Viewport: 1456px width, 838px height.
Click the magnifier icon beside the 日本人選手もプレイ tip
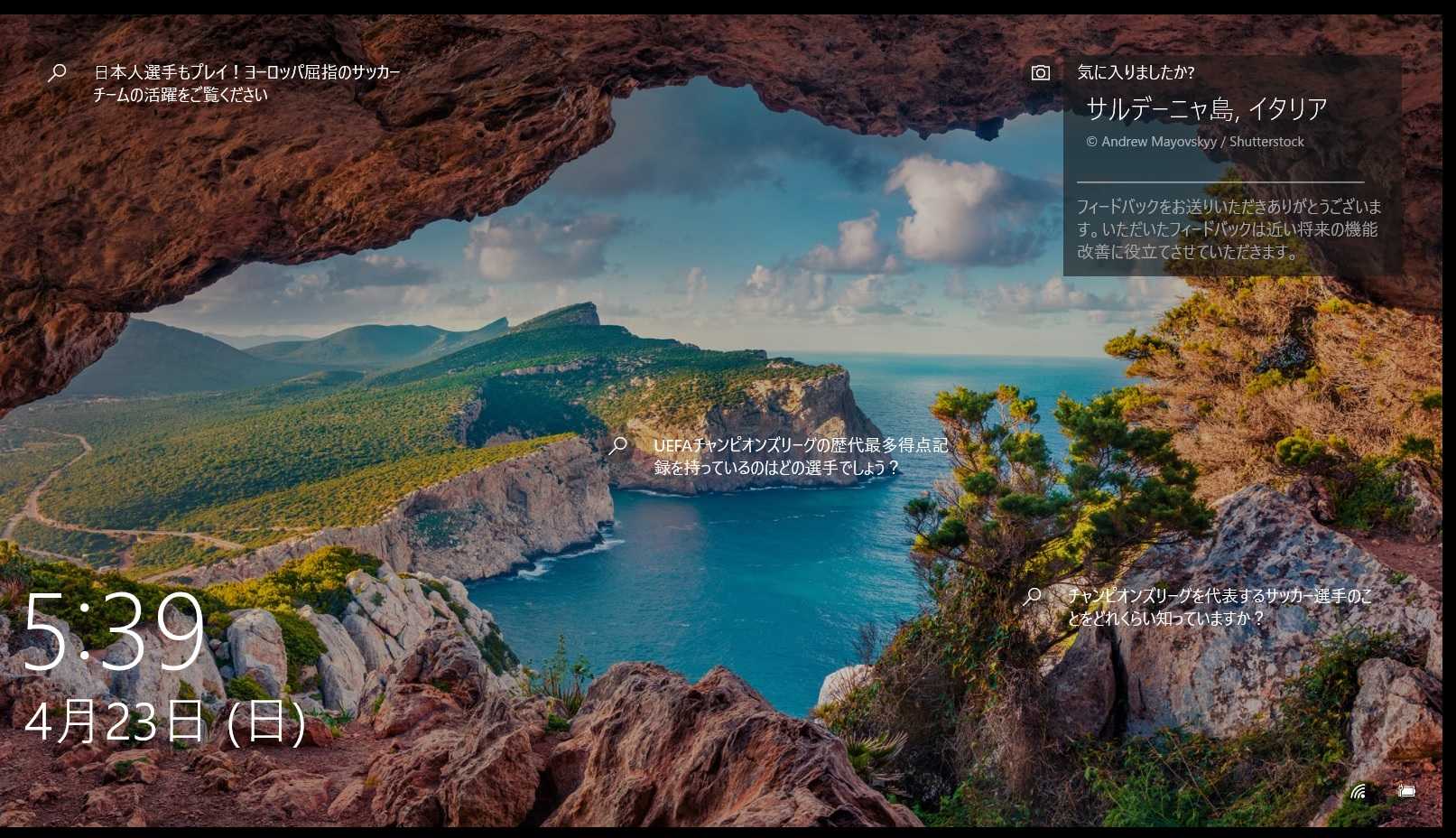click(x=57, y=72)
